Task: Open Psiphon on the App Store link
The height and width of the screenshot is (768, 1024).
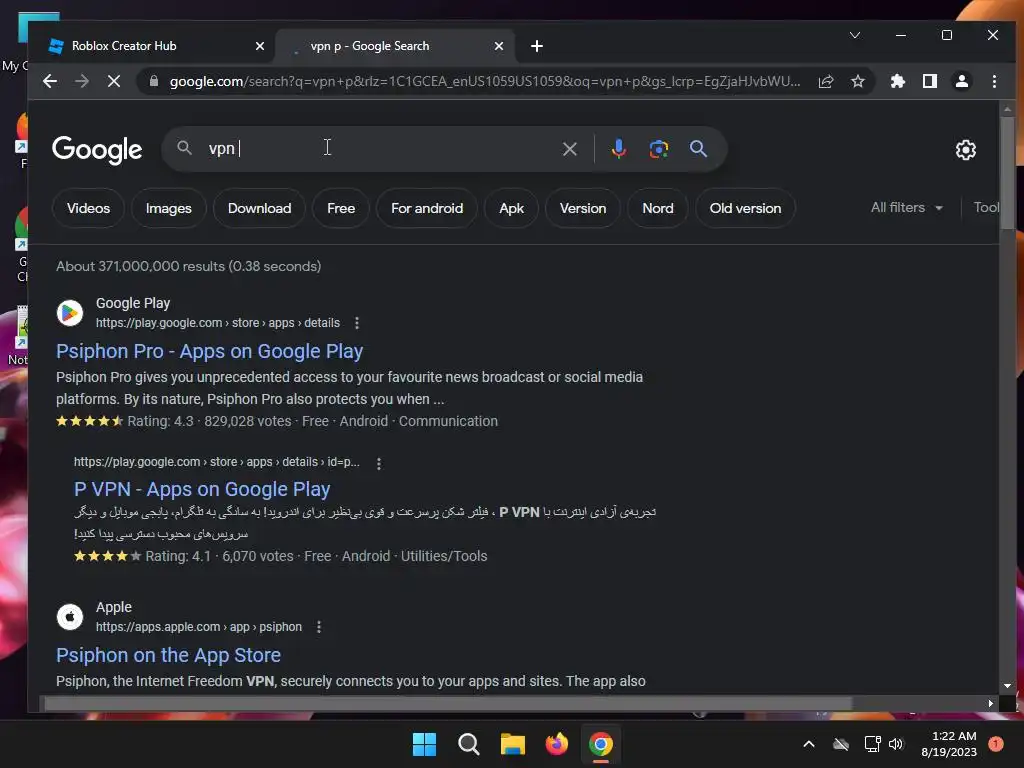Action: pyautogui.click(x=168, y=655)
